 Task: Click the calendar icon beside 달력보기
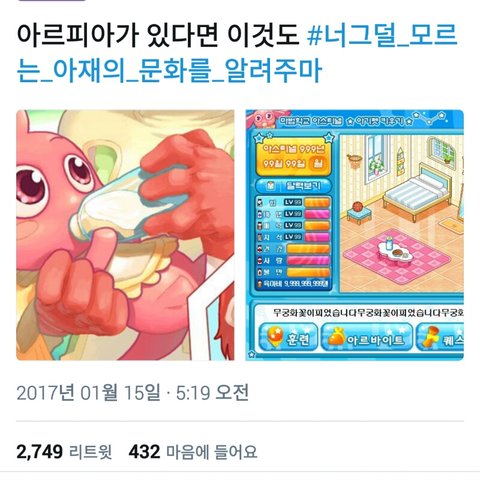click(271, 186)
